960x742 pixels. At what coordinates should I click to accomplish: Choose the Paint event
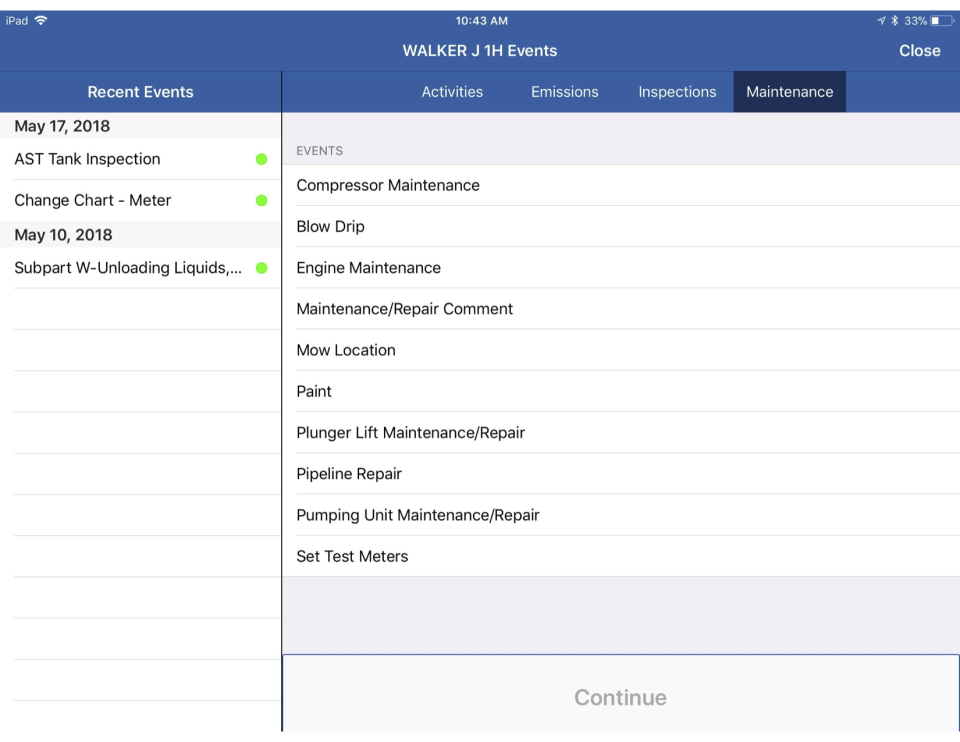pyautogui.click(x=314, y=392)
